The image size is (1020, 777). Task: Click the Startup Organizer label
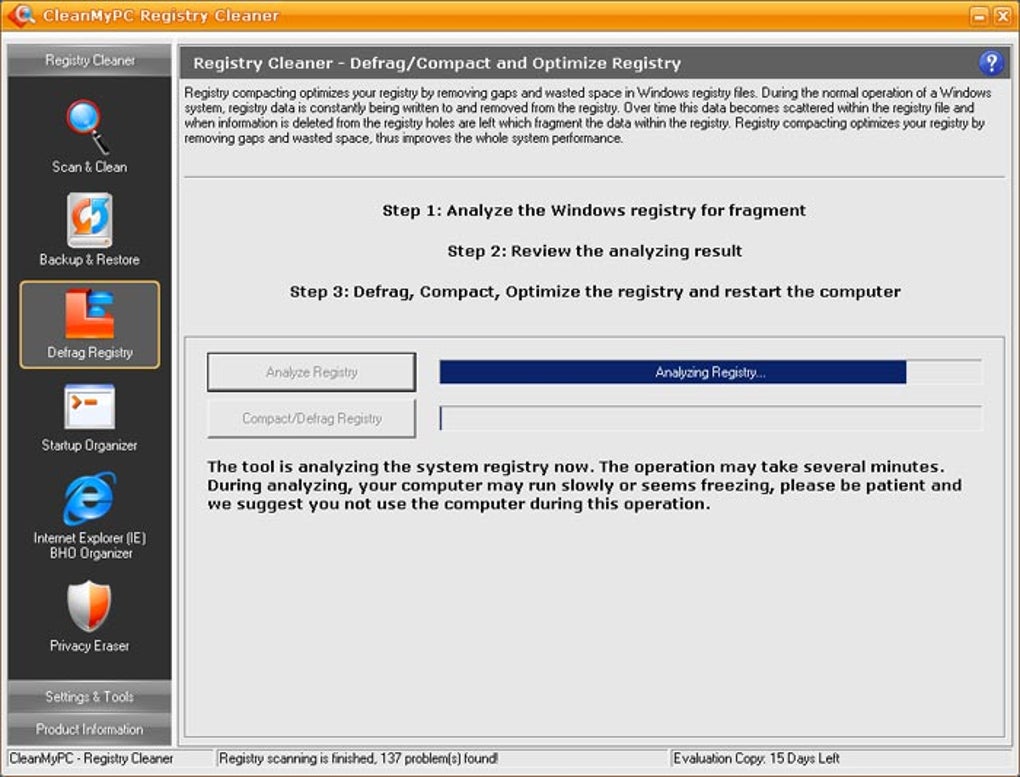click(90, 446)
